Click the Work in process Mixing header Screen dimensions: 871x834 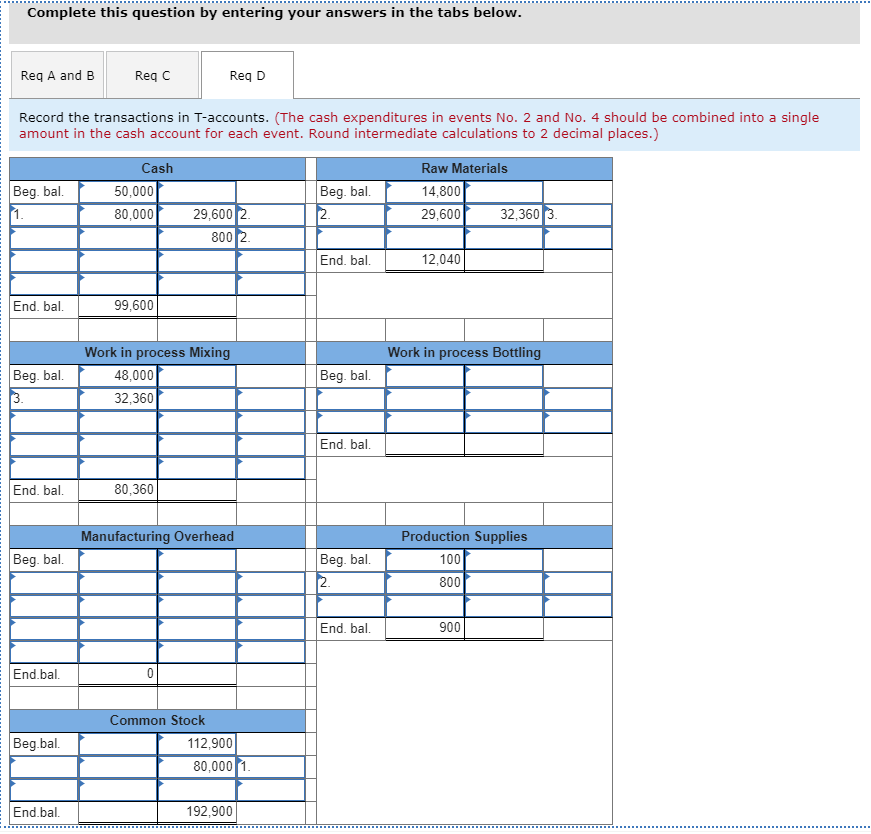pos(157,352)
